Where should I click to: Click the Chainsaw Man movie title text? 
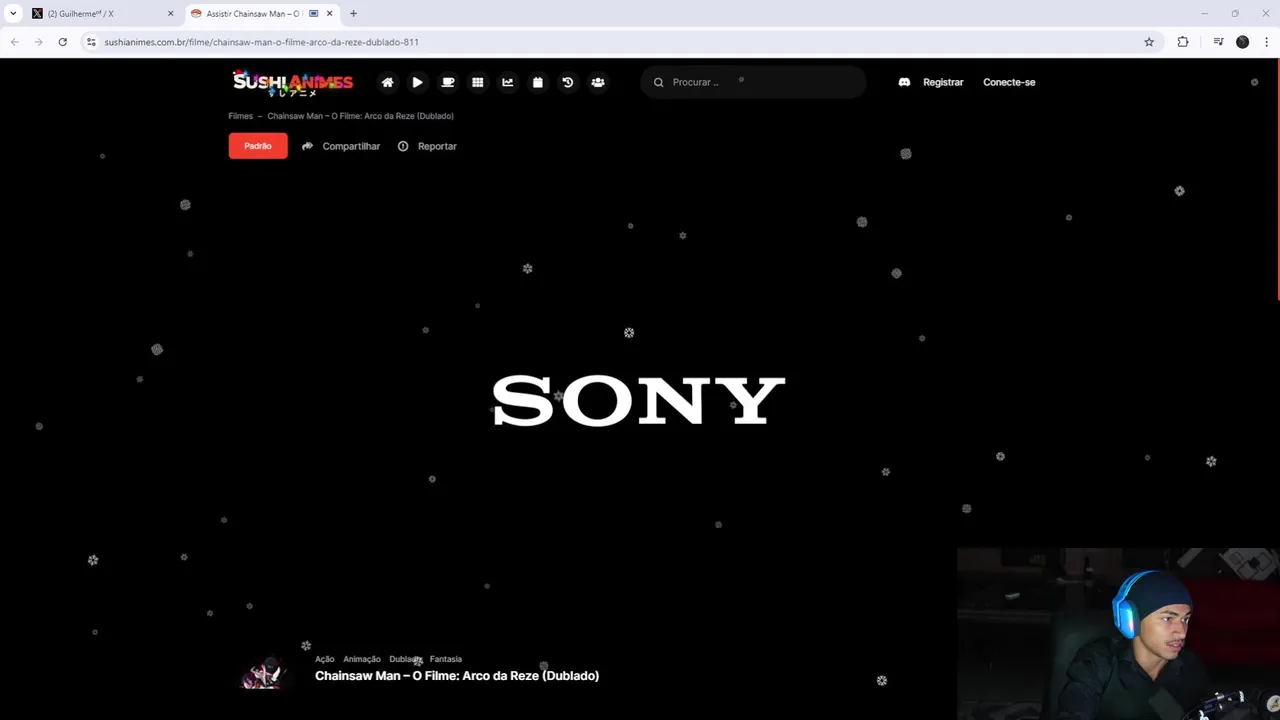[457, 676]
